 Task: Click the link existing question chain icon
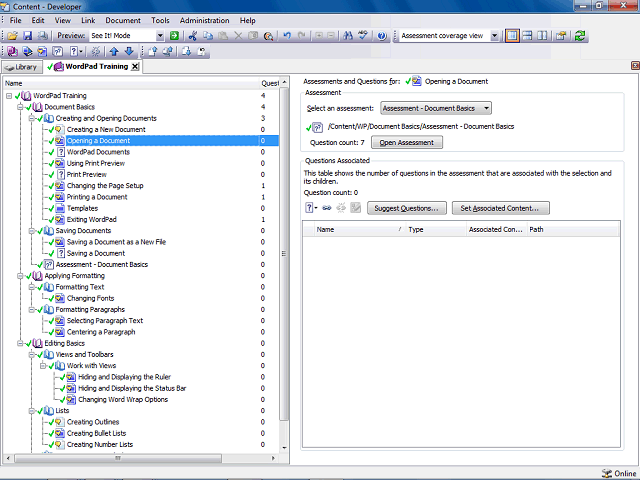[327, 208]
